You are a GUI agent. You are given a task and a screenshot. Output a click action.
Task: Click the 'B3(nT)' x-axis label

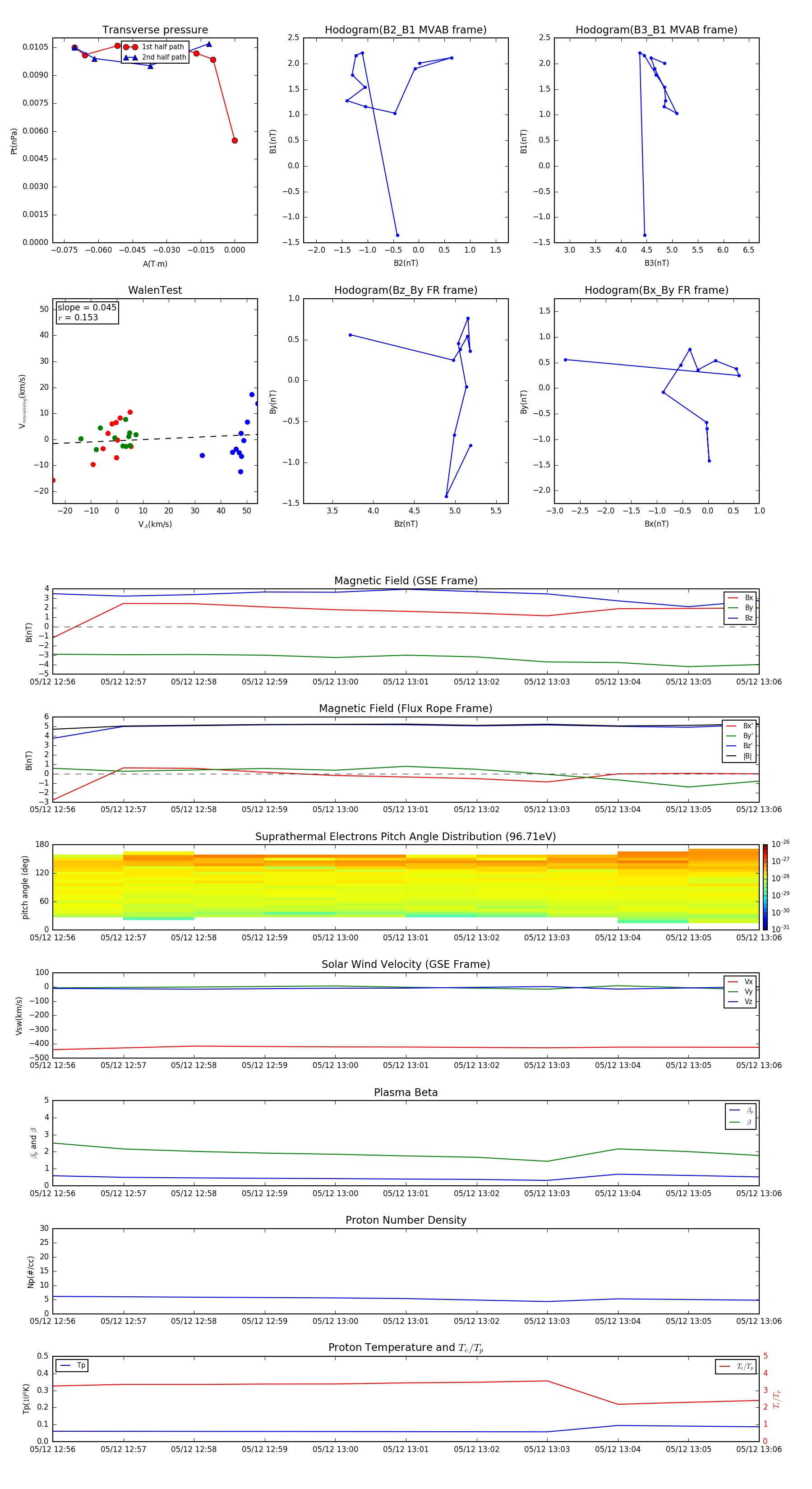click(656, 263)
